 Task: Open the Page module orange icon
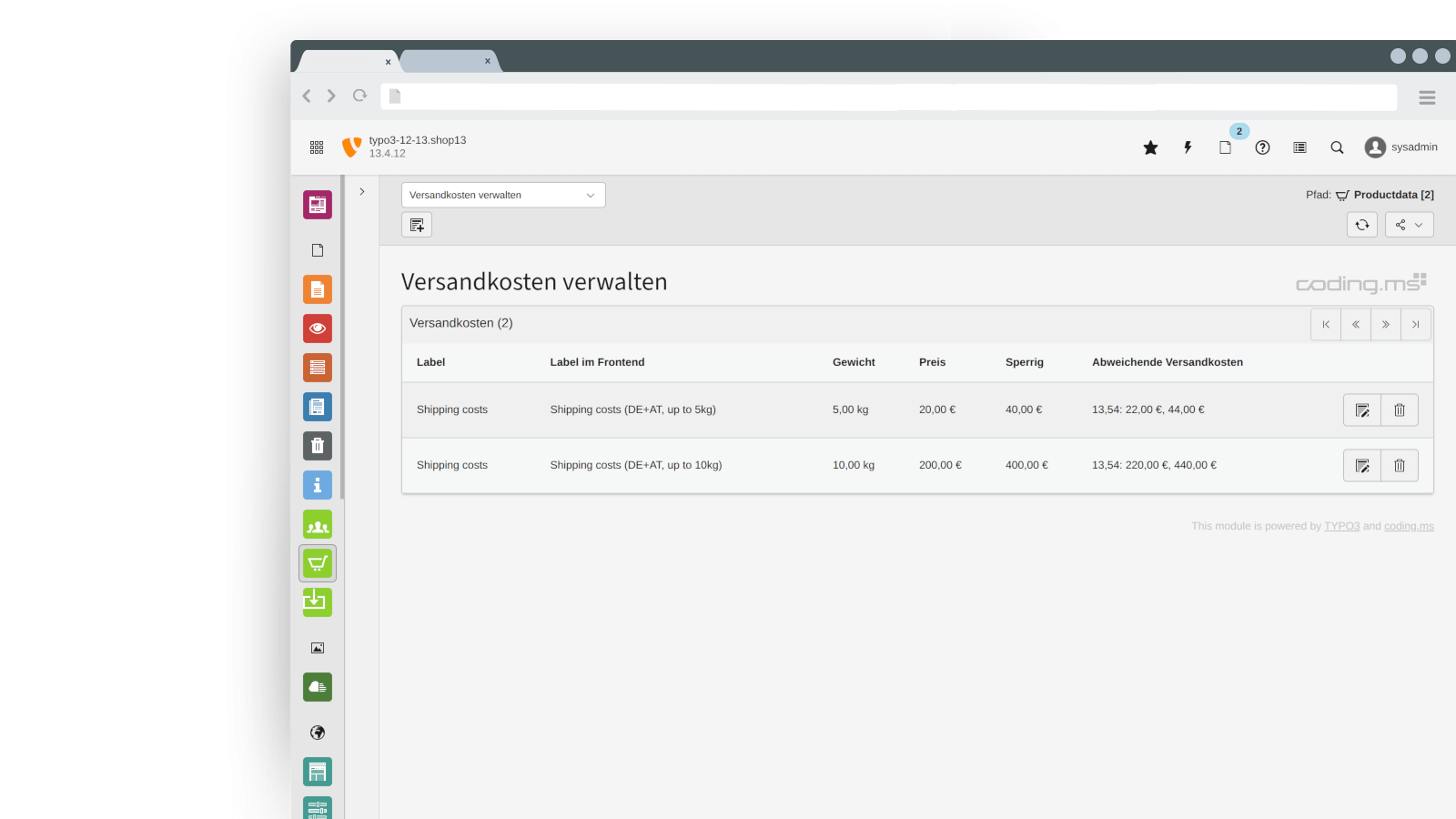coord(318,289)
